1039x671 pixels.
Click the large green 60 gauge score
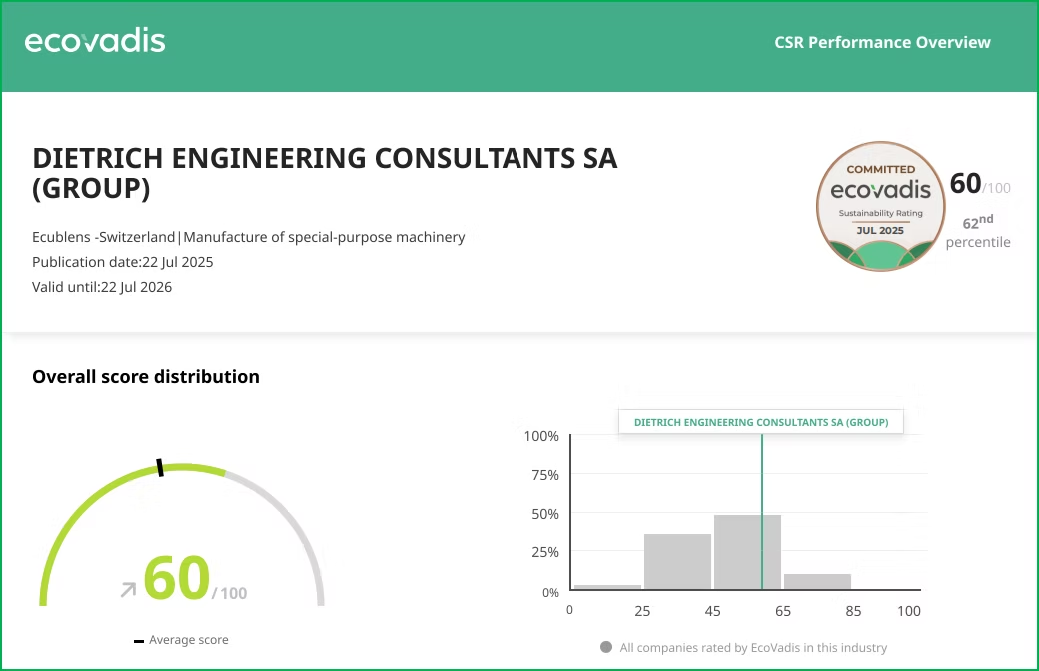[177, 577]
